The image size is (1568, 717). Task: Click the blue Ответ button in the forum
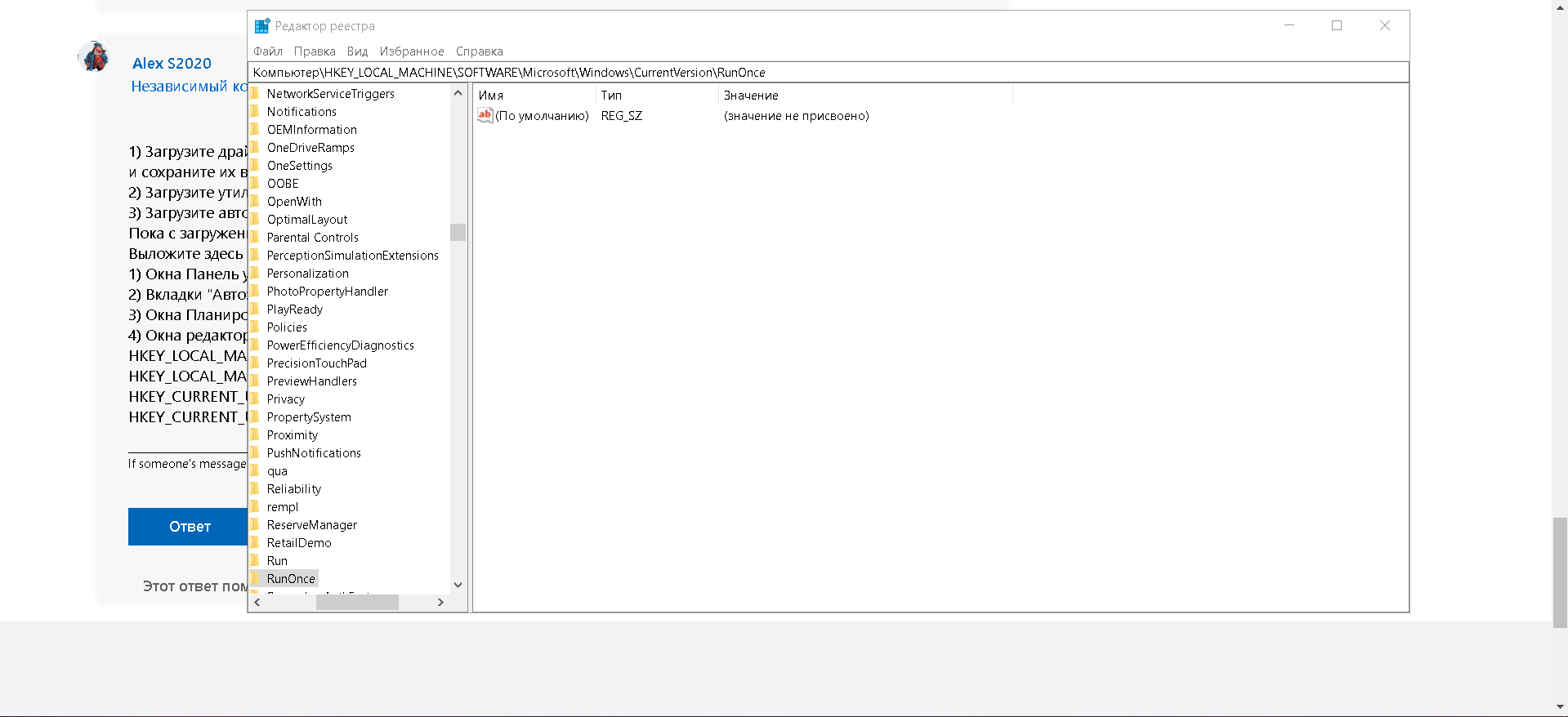click(188, 527)
